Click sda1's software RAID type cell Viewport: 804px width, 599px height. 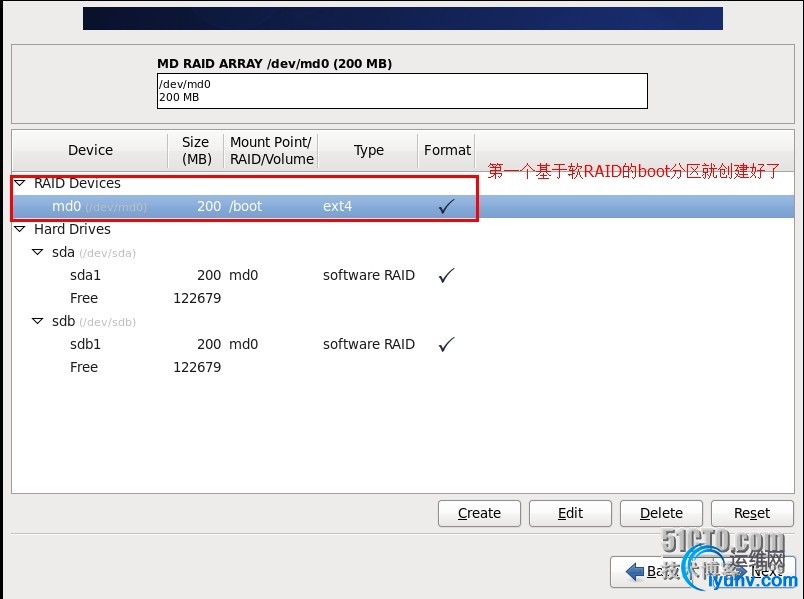369,275
